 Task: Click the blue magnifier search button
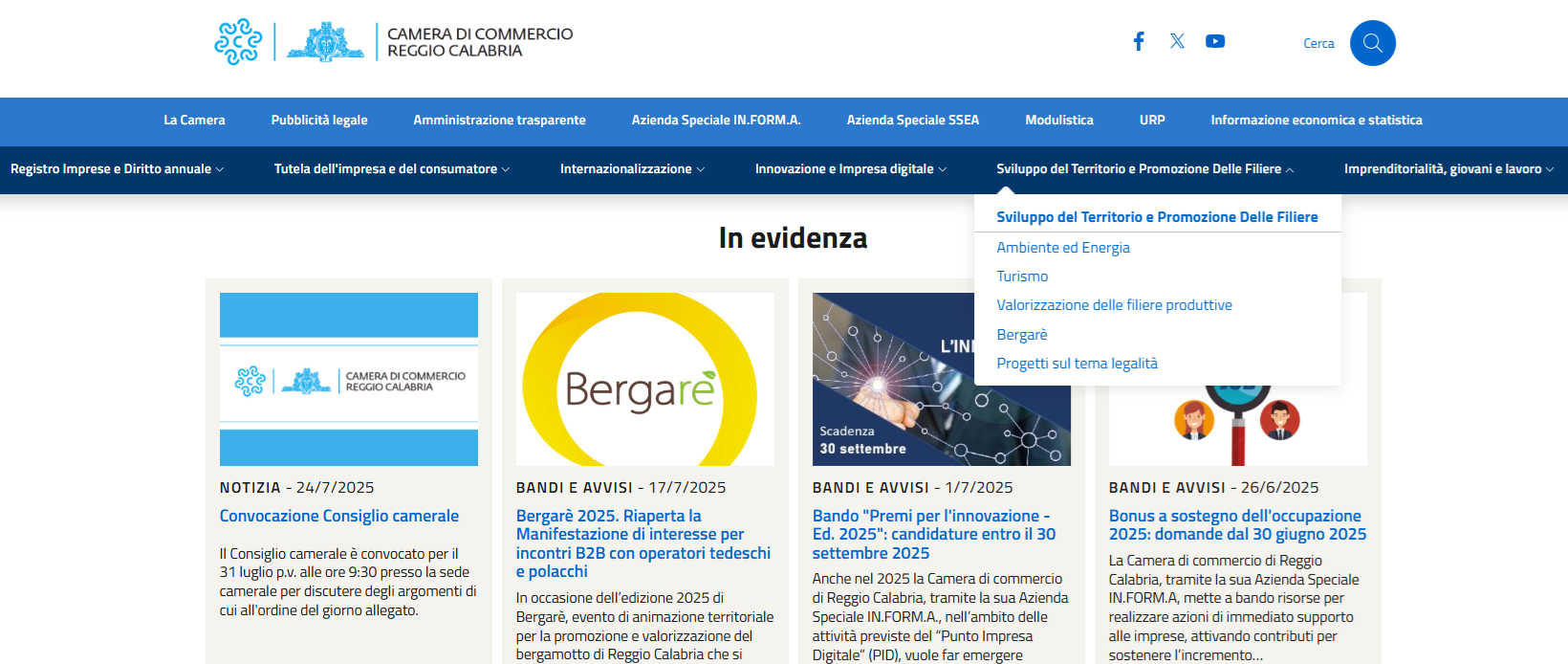[1373, 43]
